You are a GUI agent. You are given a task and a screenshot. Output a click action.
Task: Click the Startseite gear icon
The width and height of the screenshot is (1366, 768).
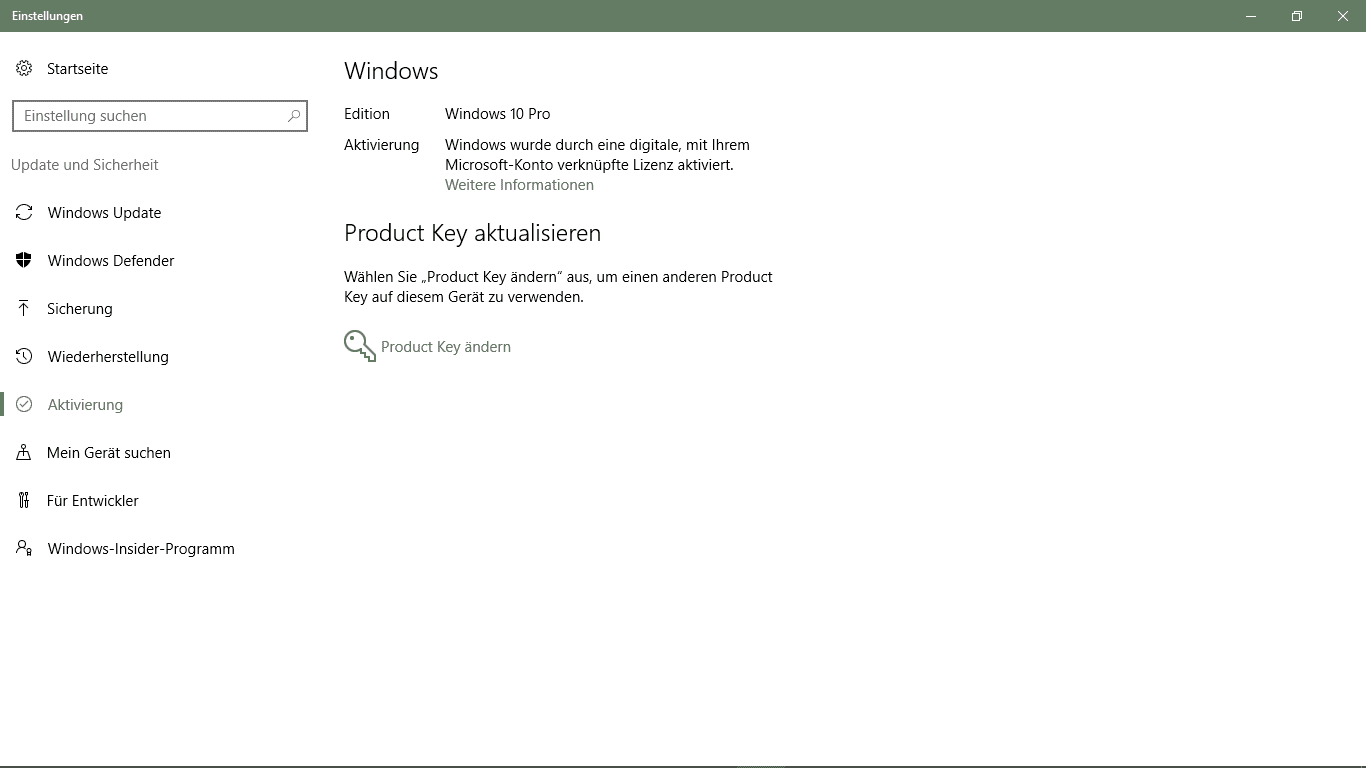coord(24,69)
